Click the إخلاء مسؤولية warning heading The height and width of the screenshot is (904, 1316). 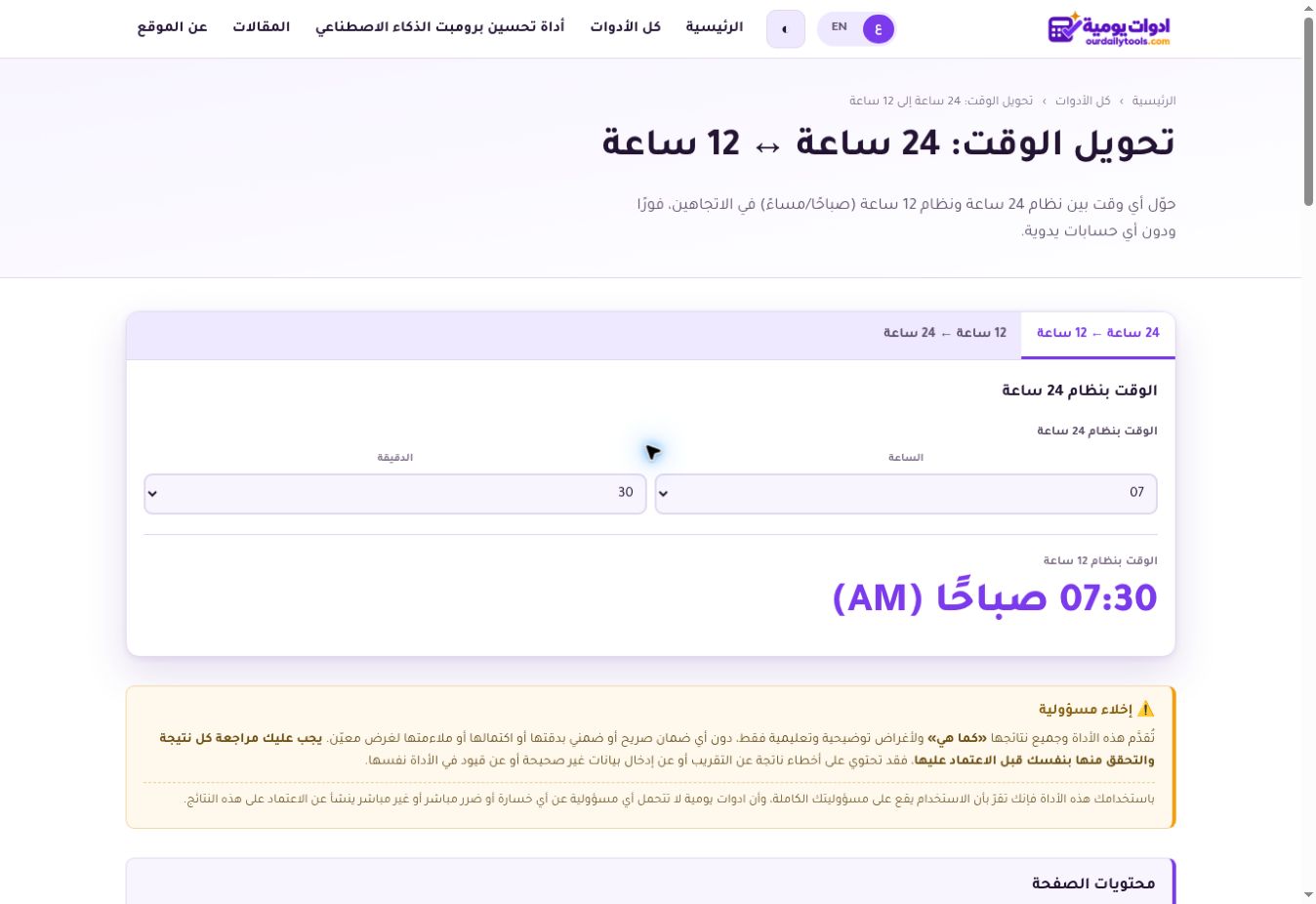coord(1096,709)
